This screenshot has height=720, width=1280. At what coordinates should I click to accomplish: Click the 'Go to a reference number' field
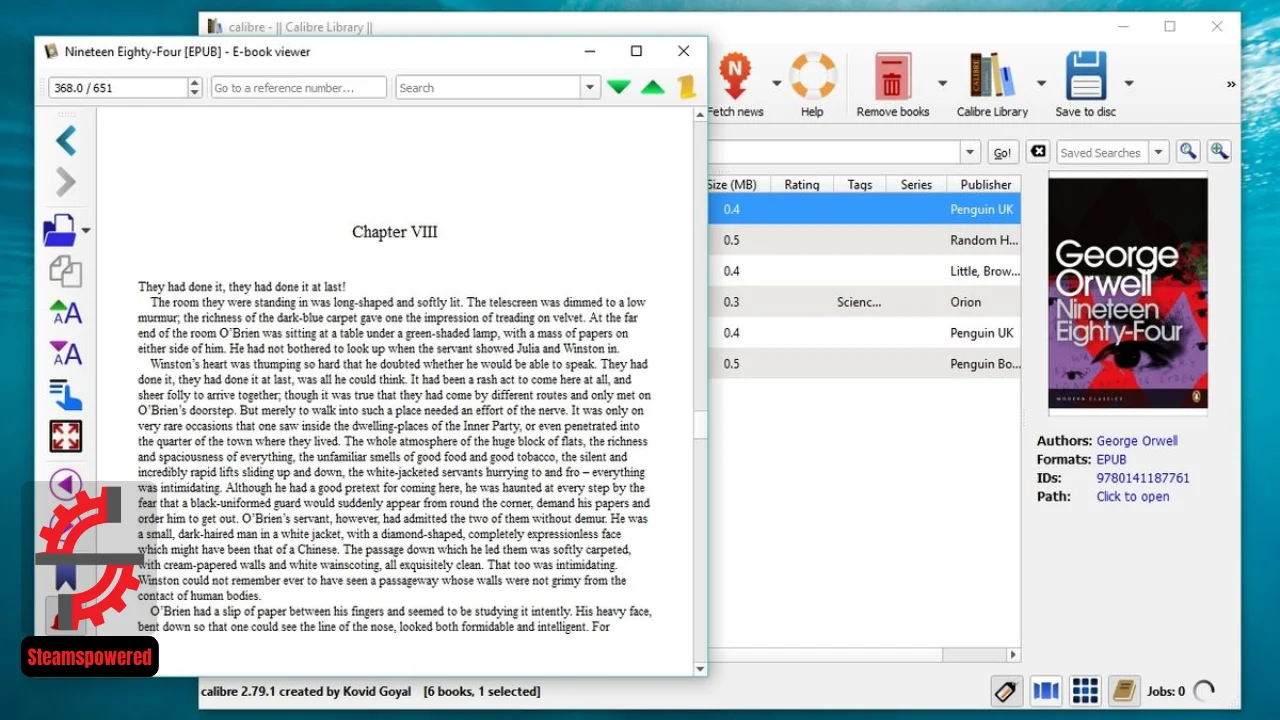coord(299,88)
